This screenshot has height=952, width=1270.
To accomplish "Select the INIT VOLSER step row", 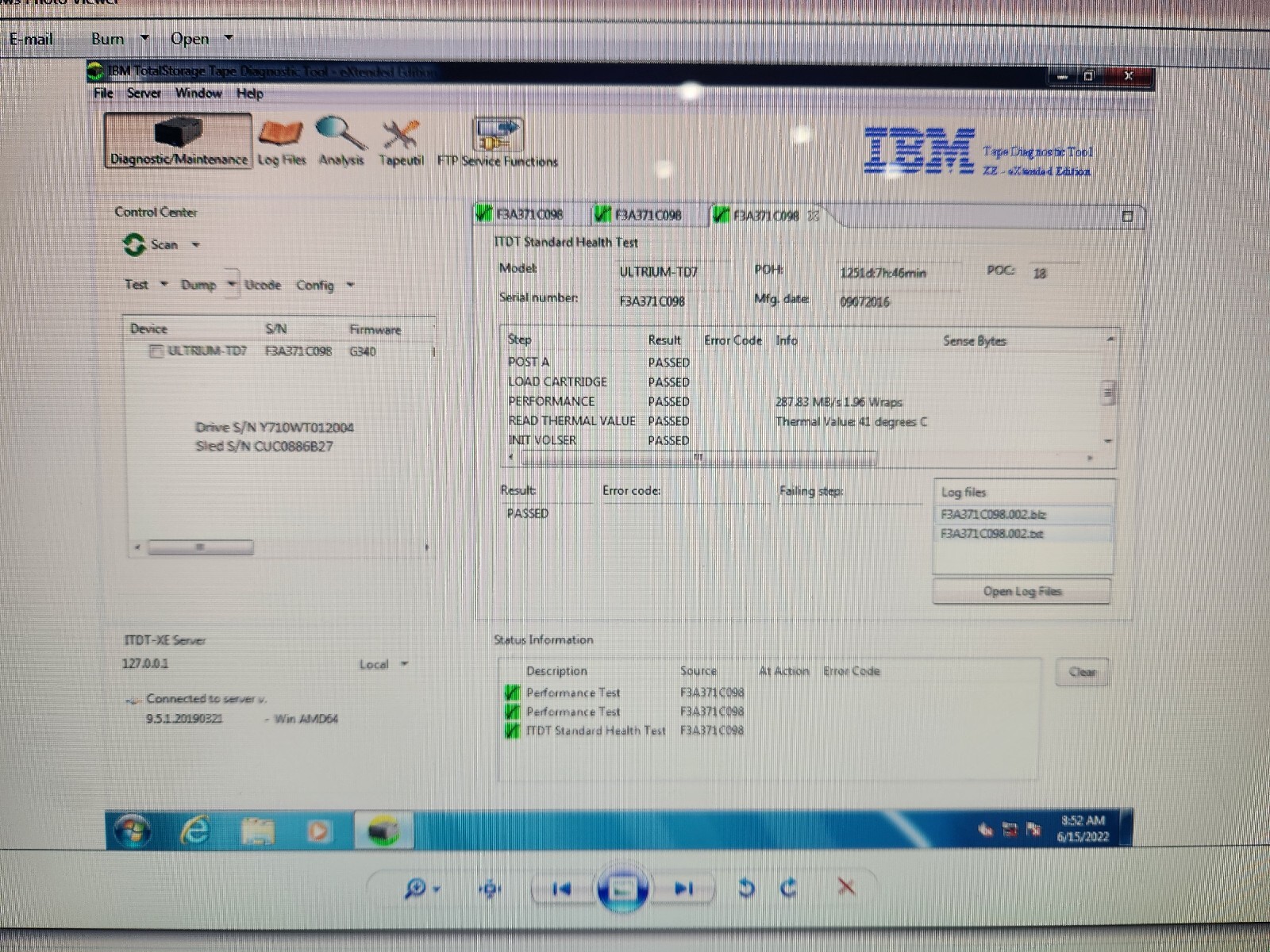I will coord(802,440).
